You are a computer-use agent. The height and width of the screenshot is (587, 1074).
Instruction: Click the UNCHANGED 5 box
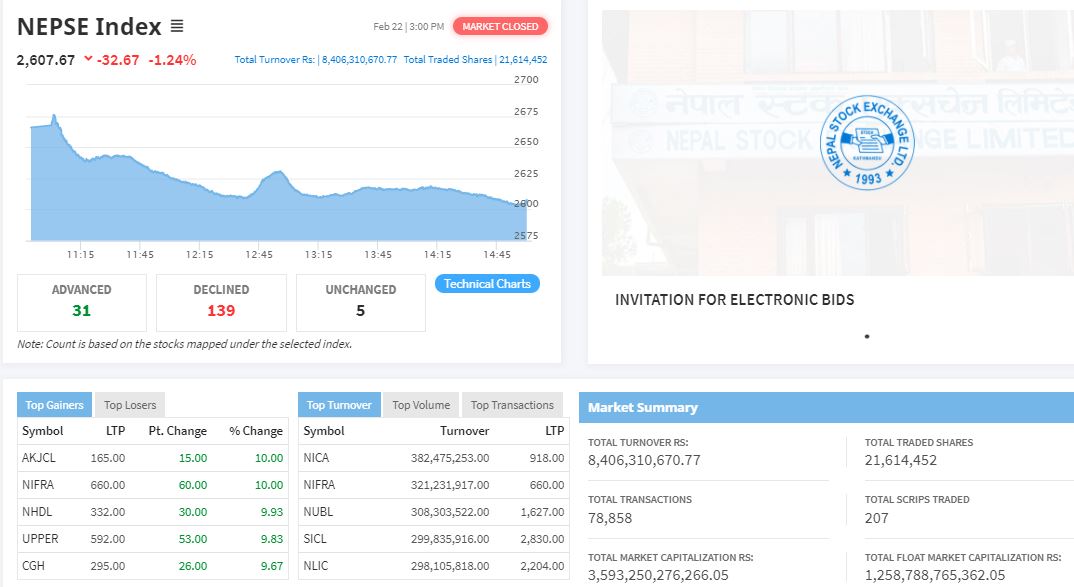coord(361,302)
